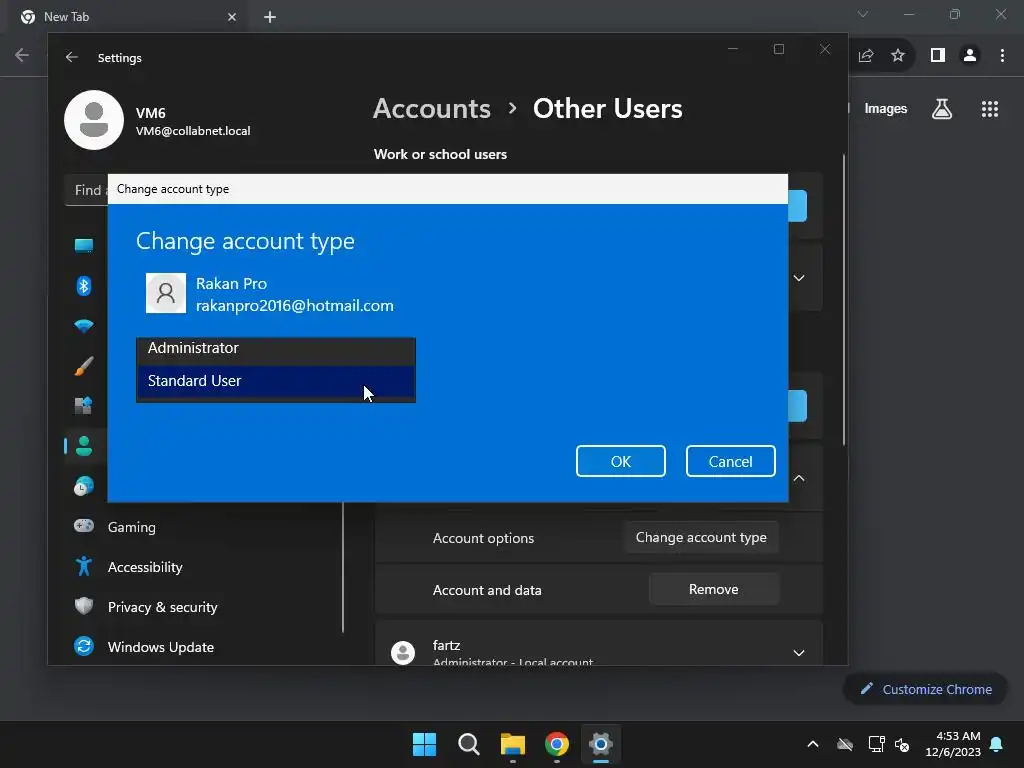This screenshot has height=768, width=1024.
Task: Click muted speaker tray icon
Action: 903,744
